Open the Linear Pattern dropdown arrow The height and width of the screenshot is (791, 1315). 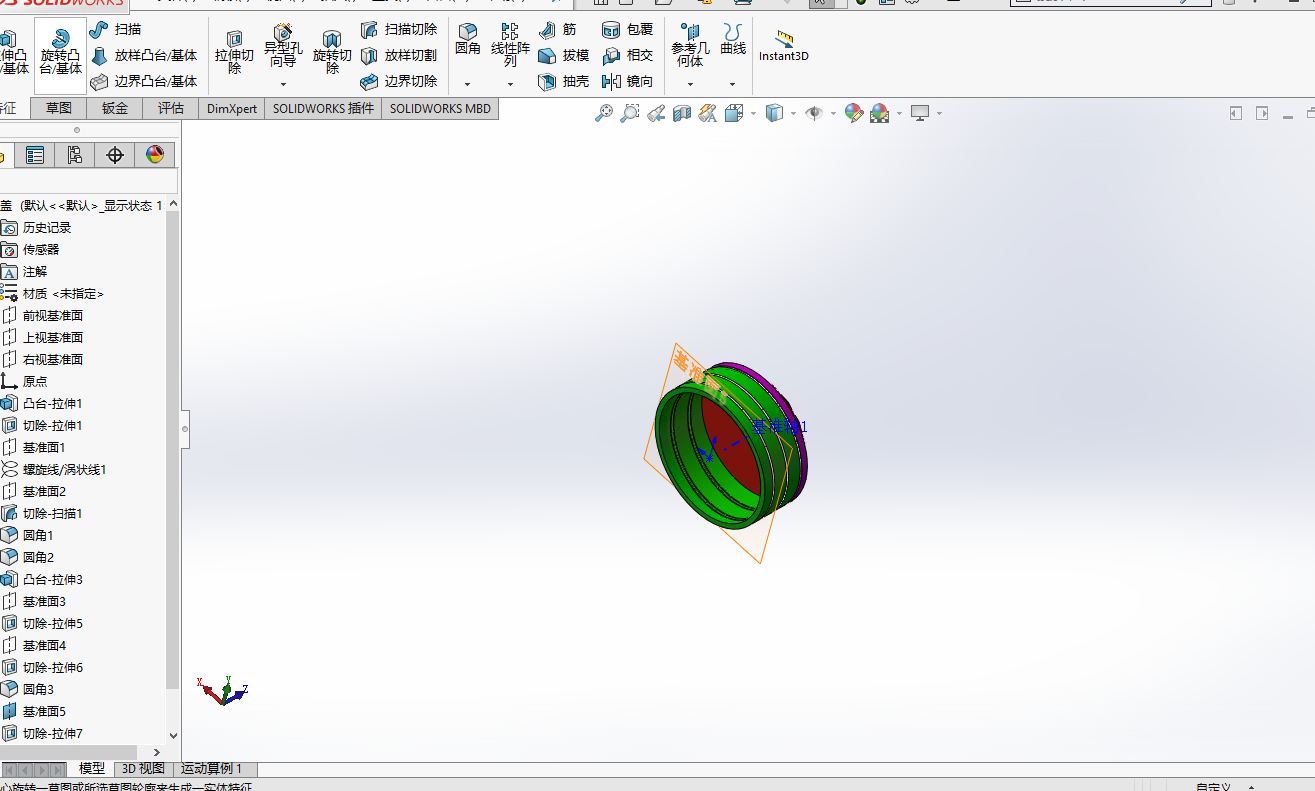click(x=510, y=84)
